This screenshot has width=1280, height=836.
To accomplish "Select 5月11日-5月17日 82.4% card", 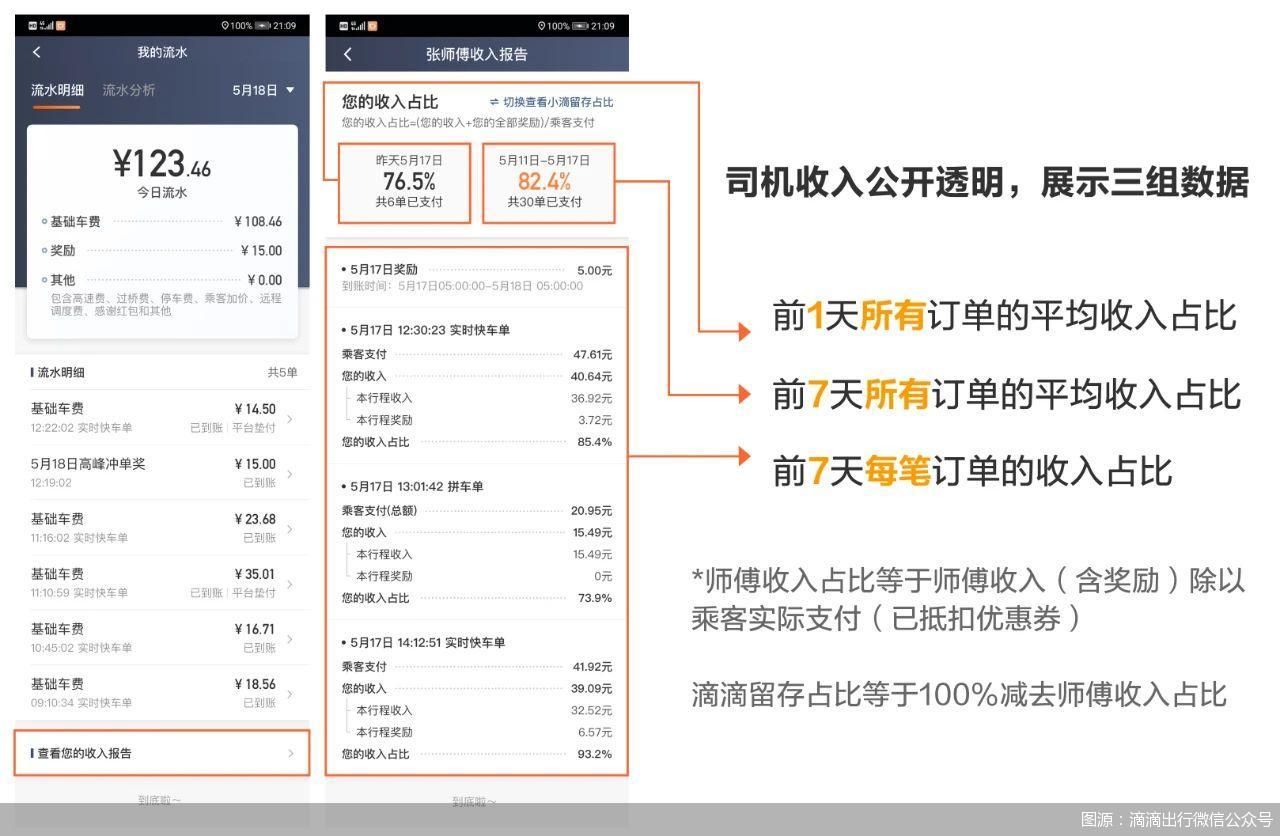I will click(549, 183).
